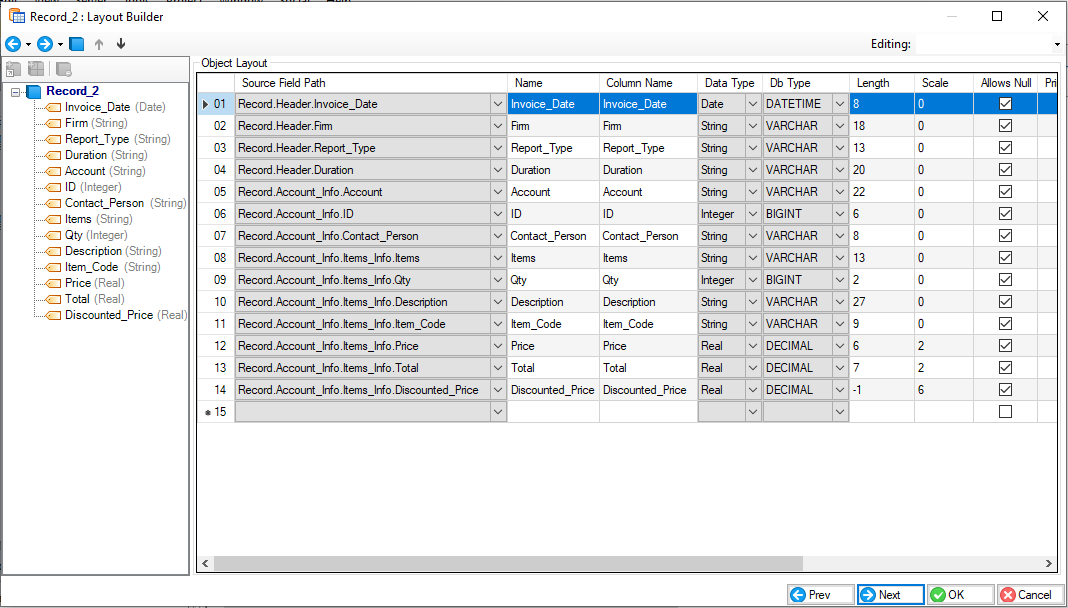
Task: Toggle Allows Null for the Price row
Action: [x=1005, y=346]
